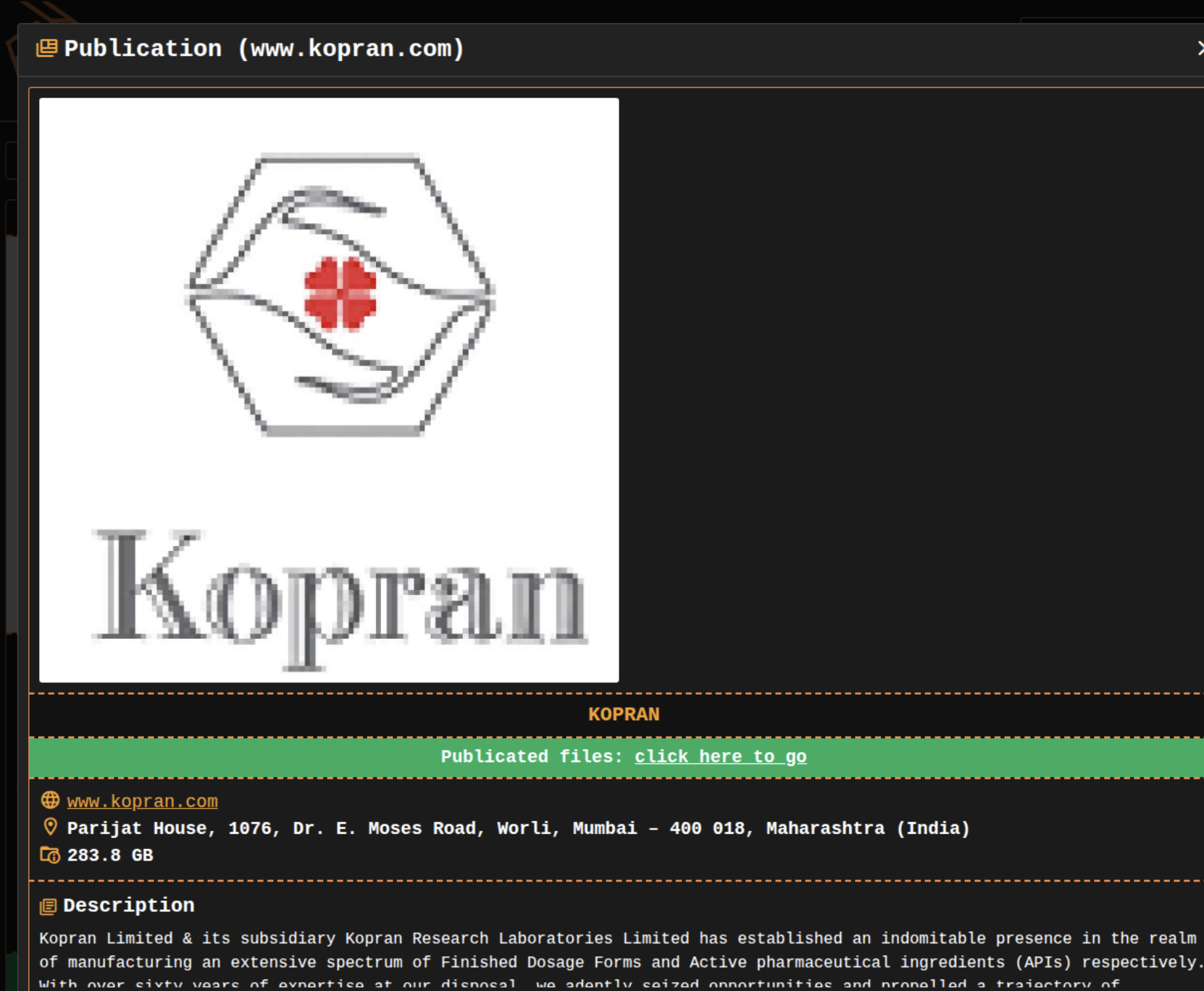Click the globe icon beside the website
1204x991 pixels.
coord(50,800)
